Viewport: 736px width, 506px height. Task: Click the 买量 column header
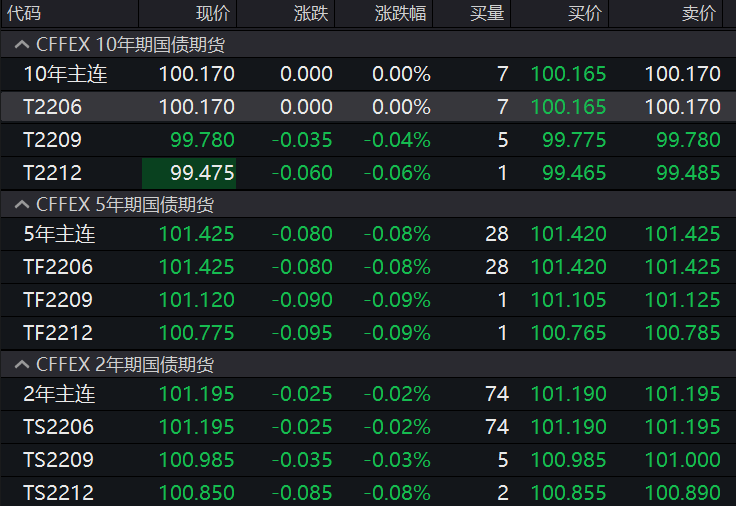pyautogui.click(x=487, y=14)
